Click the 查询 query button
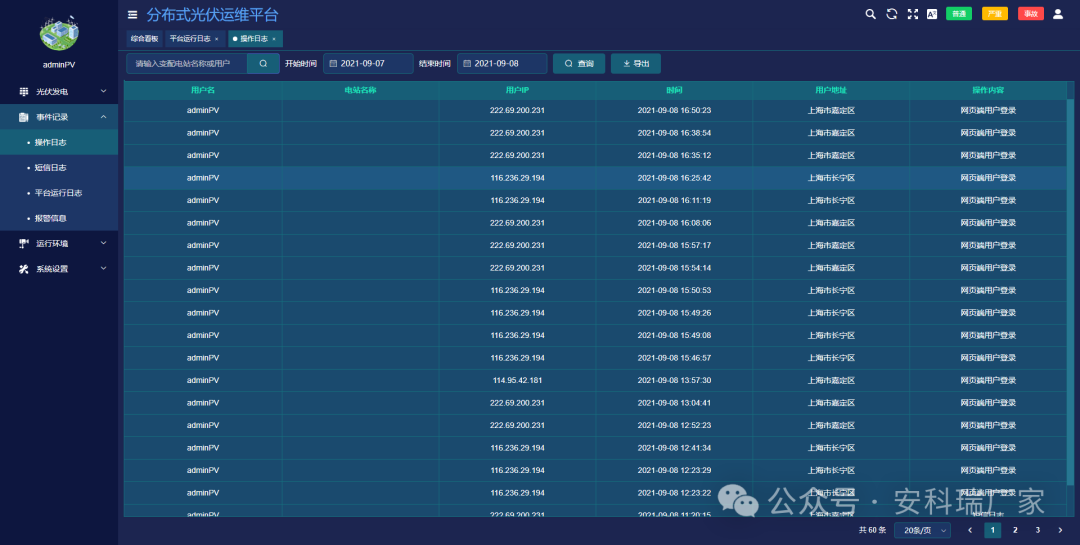Viewport: 1080px width, 545px height. pos(579,64)
